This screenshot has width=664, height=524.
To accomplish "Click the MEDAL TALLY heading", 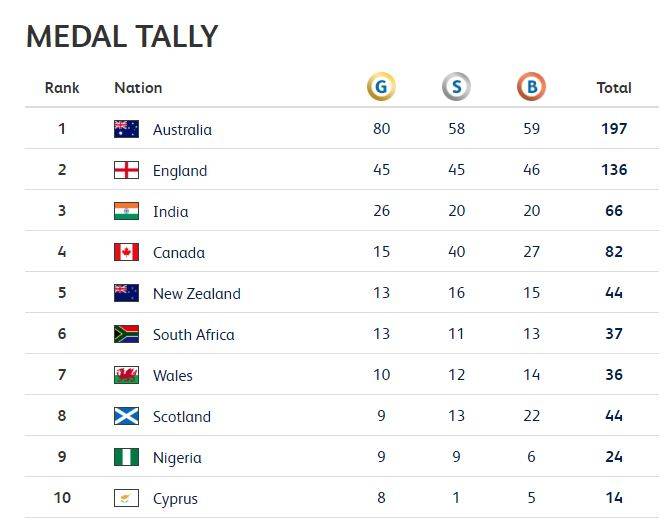I will (x=122, y=36).
